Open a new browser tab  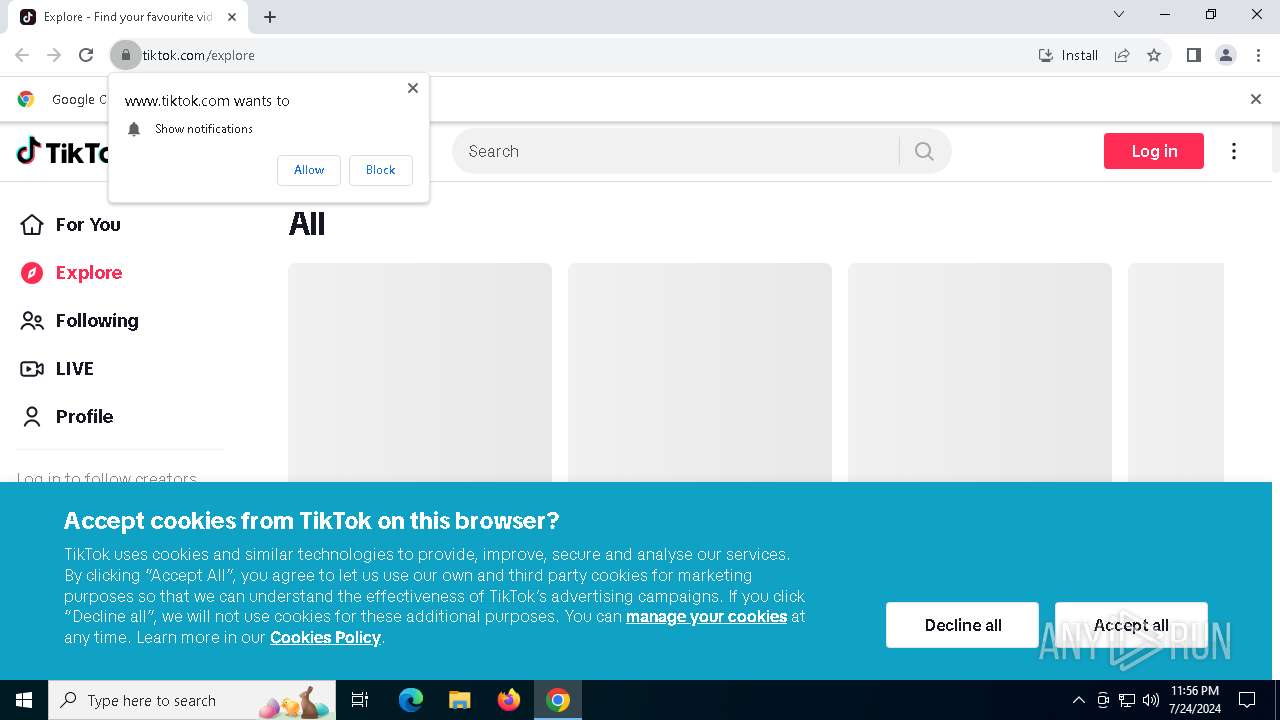click(270, 17)
